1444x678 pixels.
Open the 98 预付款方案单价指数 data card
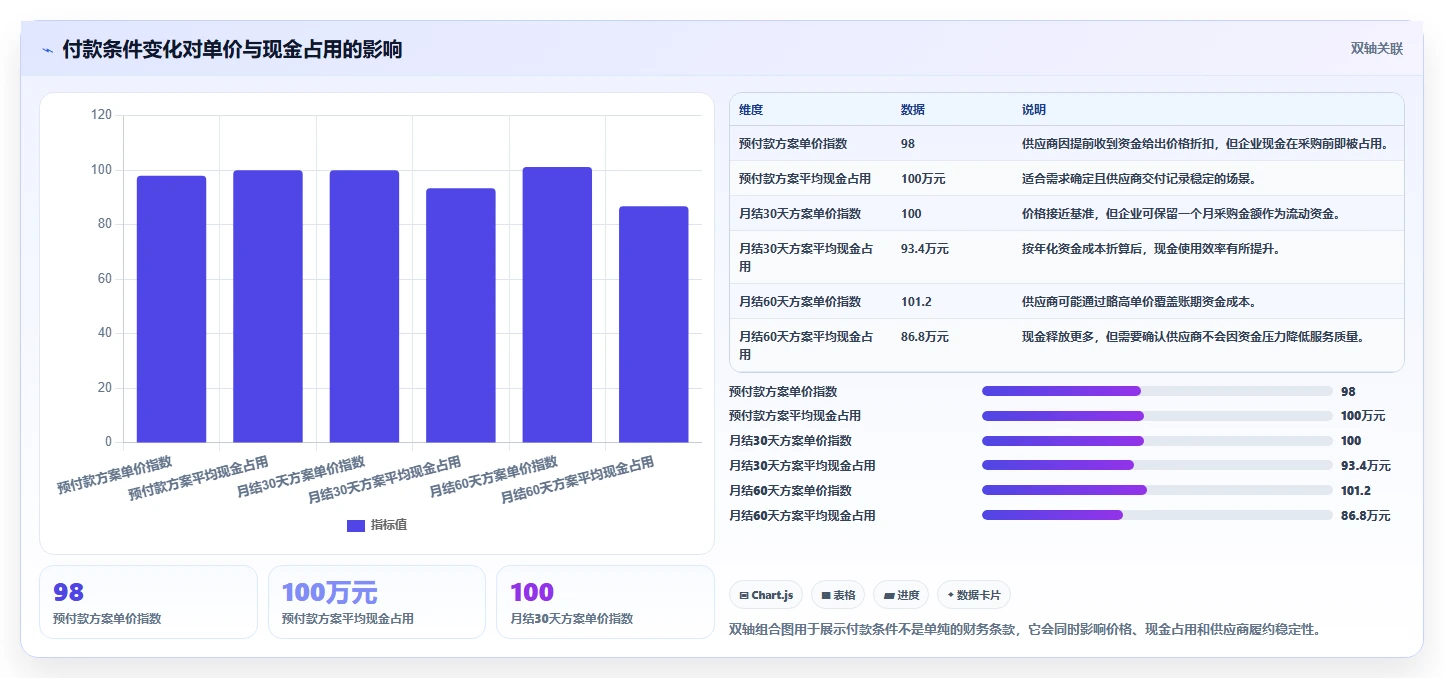148,602
